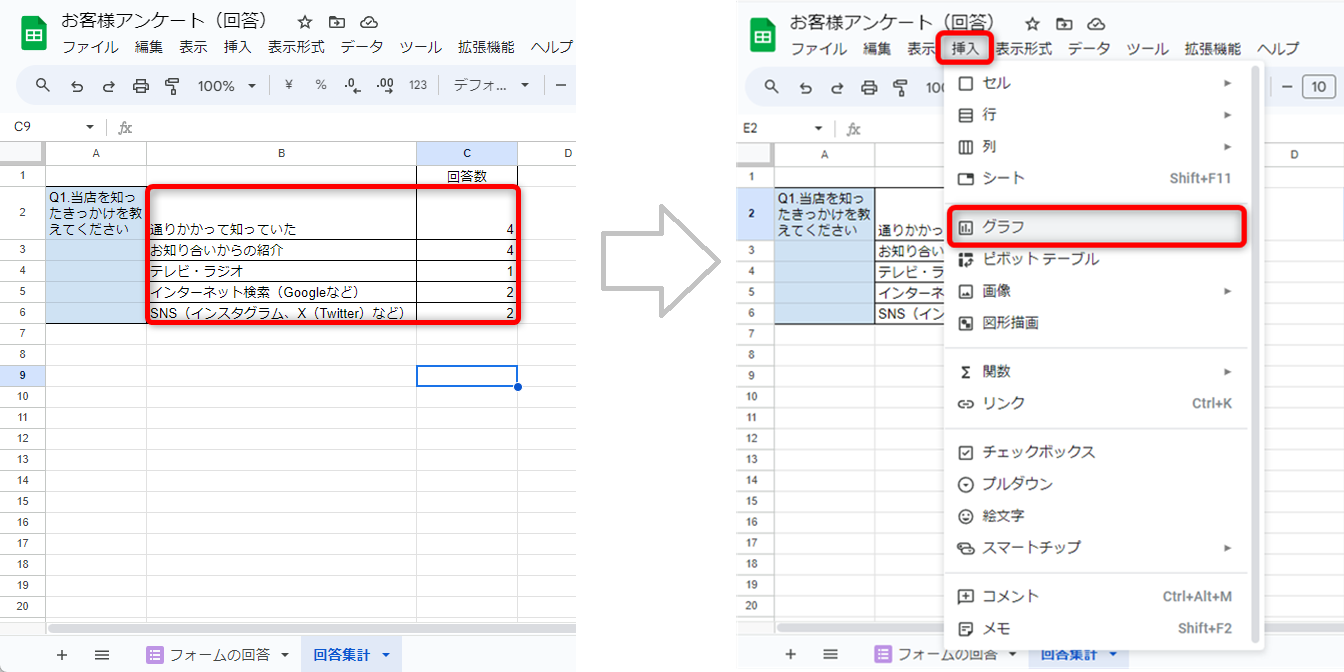Open the 挿入 menu
The image size is (1344, 672).
[964, 48]
